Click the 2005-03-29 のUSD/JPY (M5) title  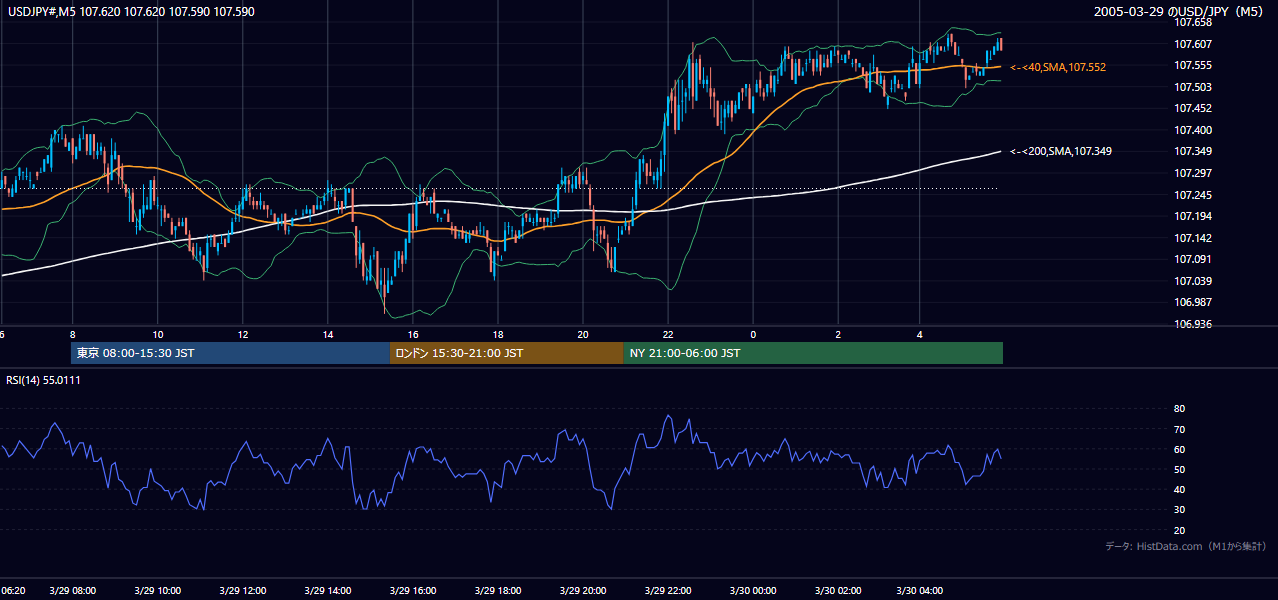pos(1180,11)
